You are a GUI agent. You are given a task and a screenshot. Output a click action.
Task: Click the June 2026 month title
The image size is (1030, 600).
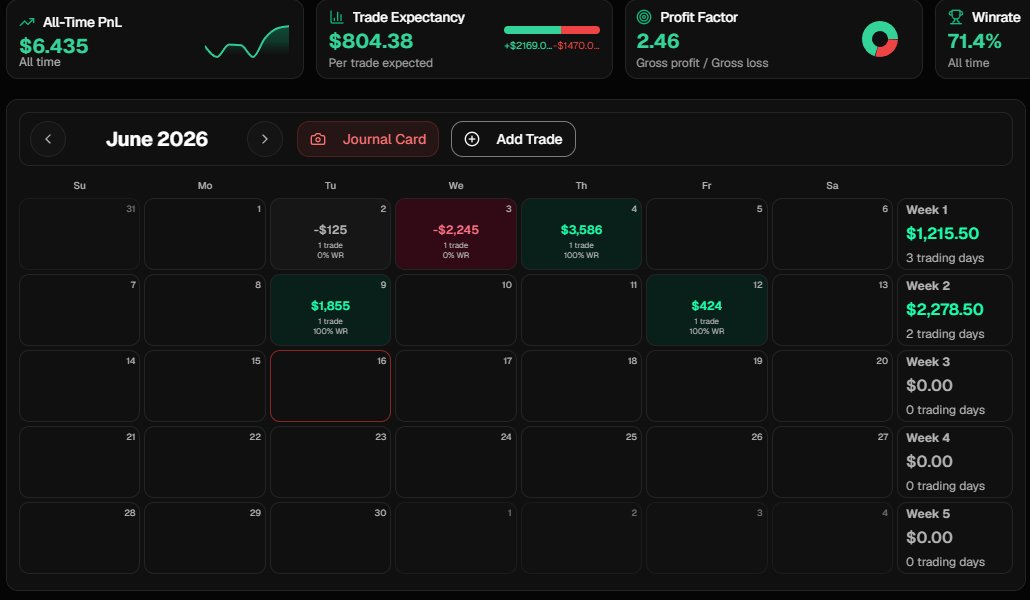(157, 139)
